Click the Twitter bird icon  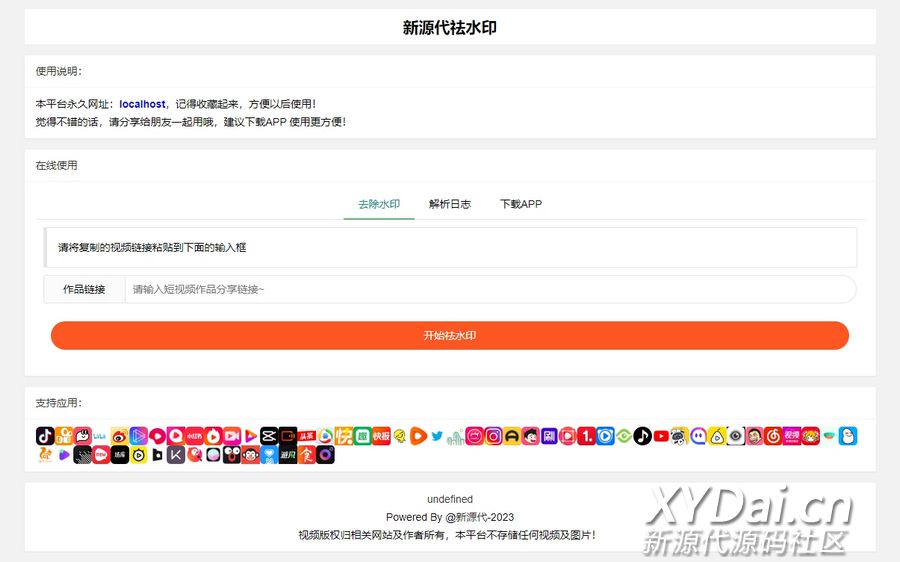tap(437, 436)
